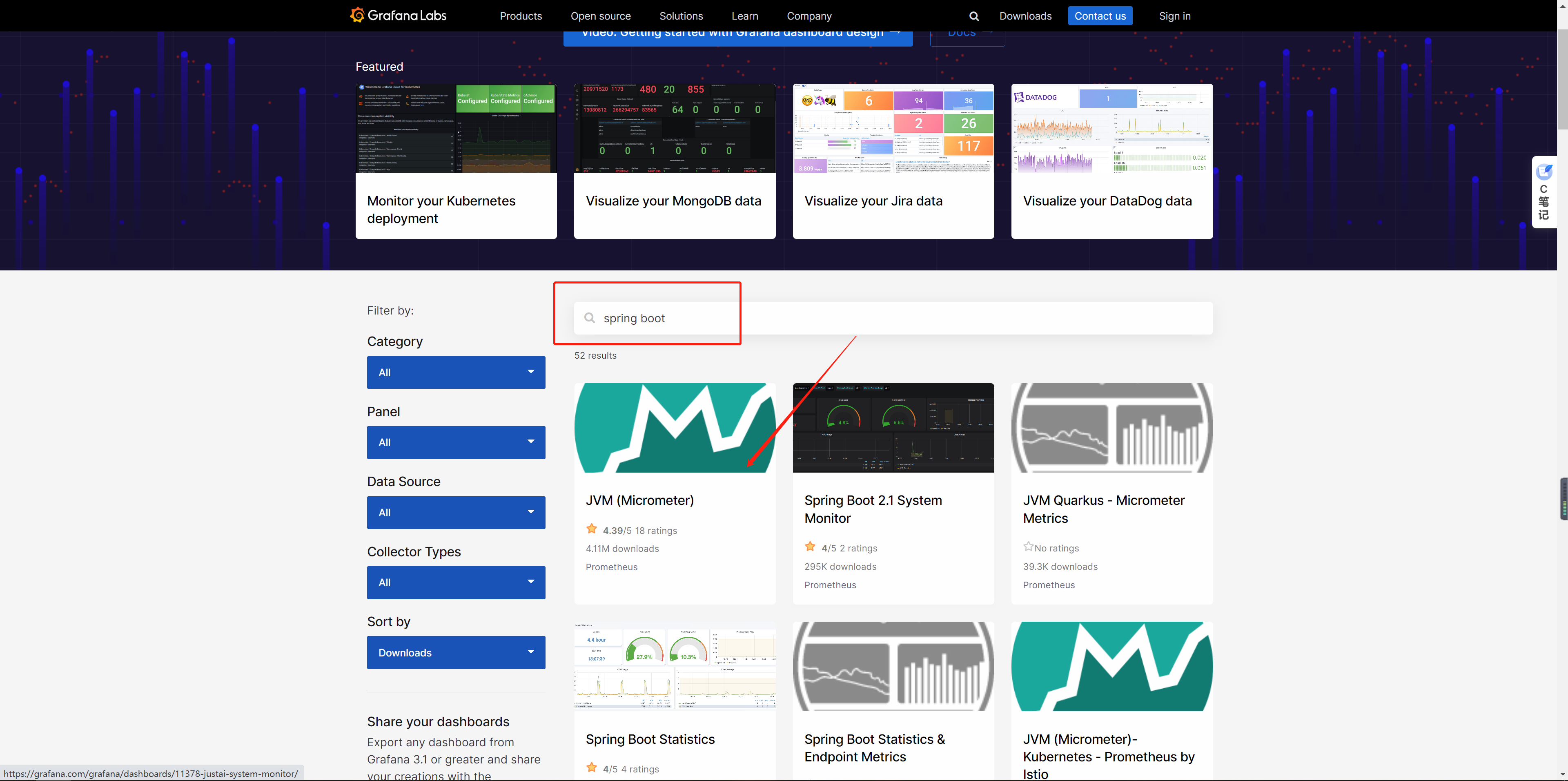Screen dimensions: 1568x781
Task: Open the Products menu
Action: click(521, 16)
